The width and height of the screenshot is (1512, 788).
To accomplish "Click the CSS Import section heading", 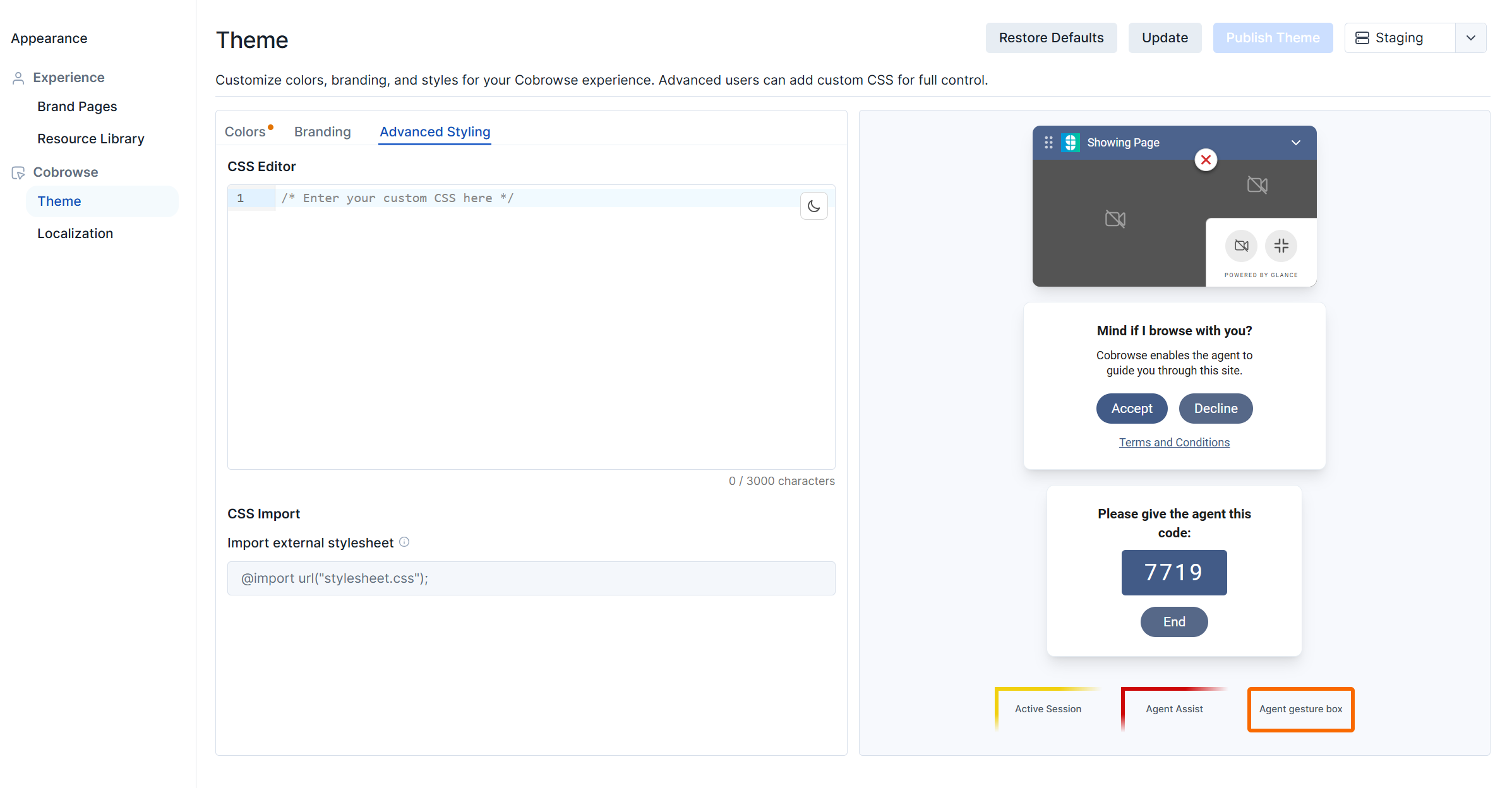I will tap(264, 514).
